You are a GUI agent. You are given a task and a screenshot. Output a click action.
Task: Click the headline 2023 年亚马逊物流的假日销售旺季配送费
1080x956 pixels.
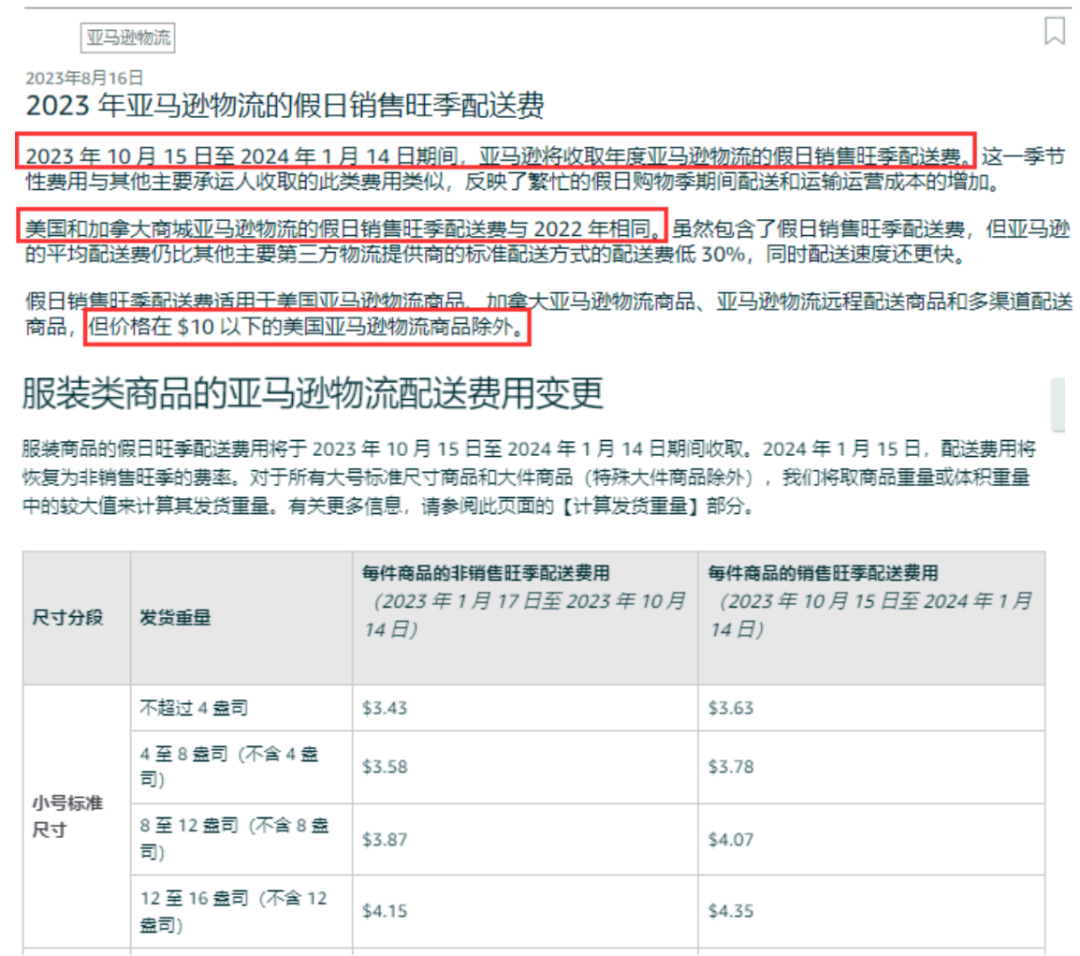284,105
